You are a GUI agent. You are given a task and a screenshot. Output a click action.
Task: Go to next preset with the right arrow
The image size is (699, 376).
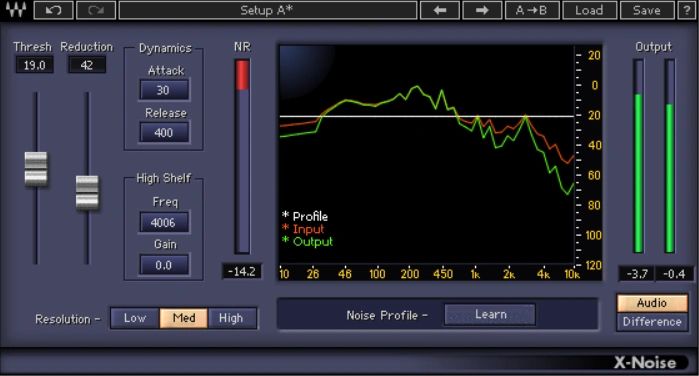point(482,10)
